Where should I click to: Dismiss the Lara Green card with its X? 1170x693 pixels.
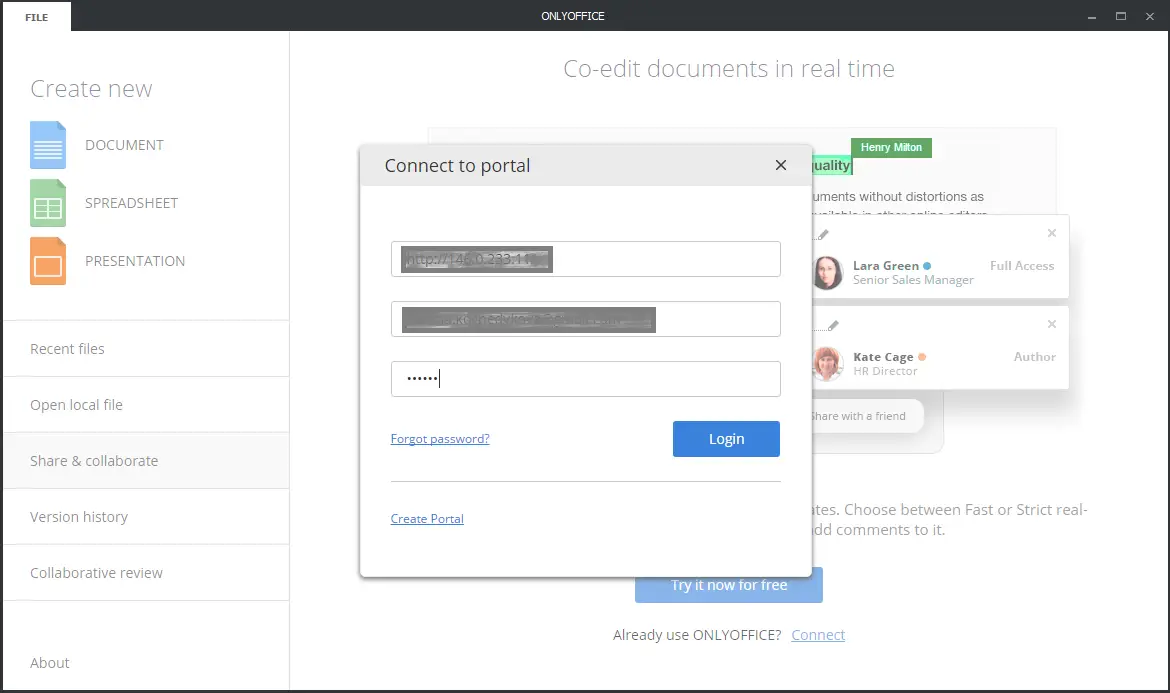1051,233
